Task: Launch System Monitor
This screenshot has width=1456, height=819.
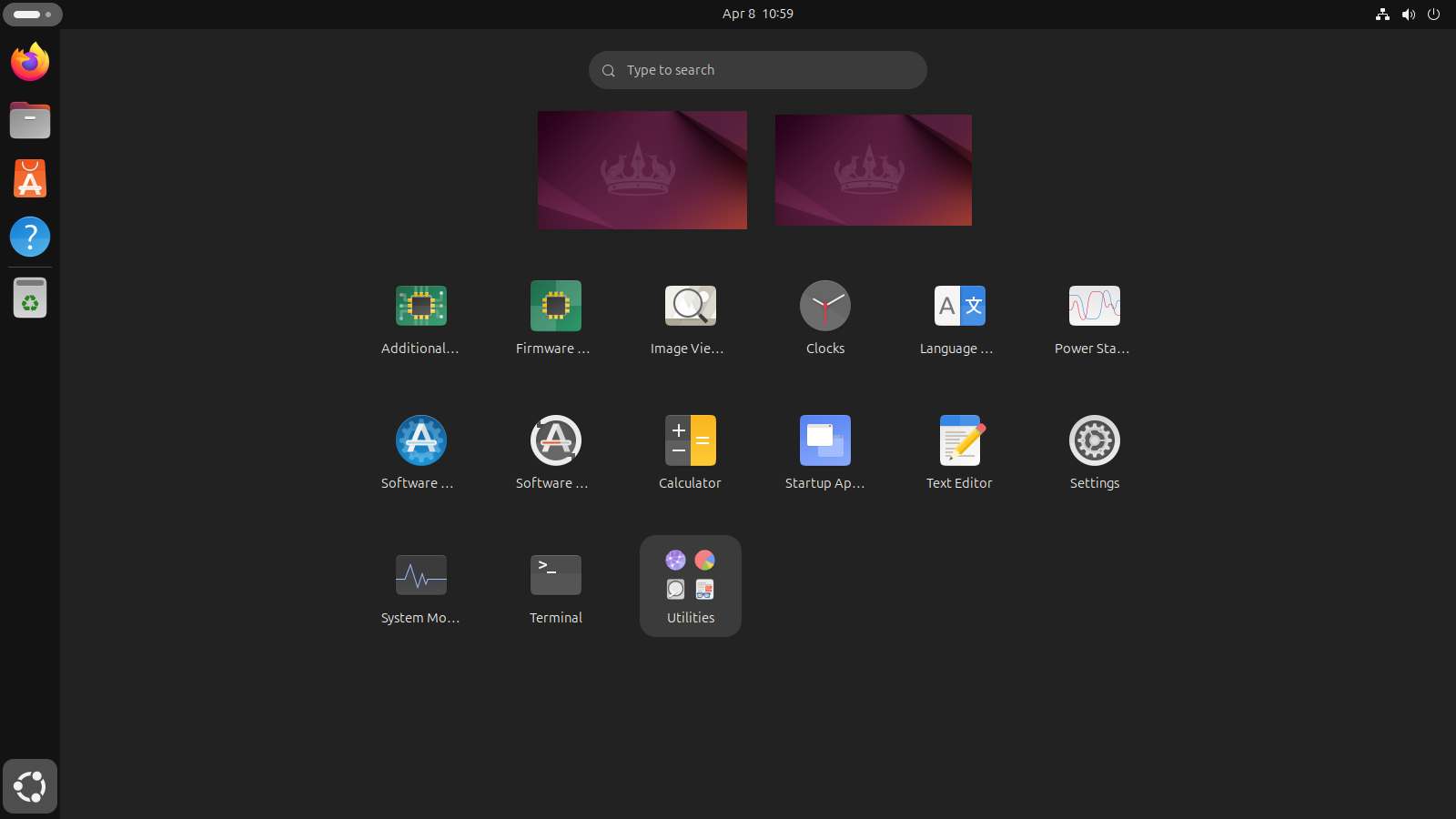Action: (420, 587)
